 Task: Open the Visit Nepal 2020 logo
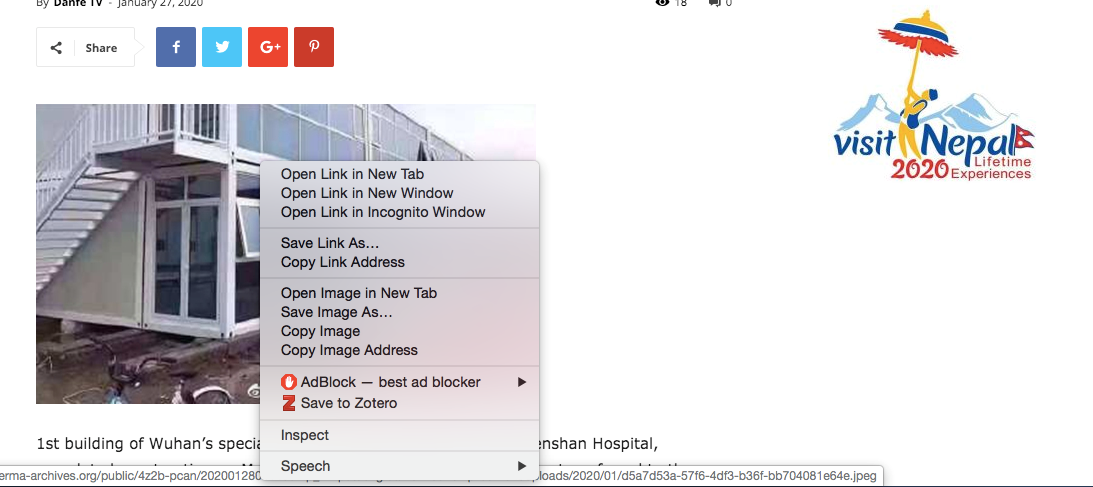933,96
